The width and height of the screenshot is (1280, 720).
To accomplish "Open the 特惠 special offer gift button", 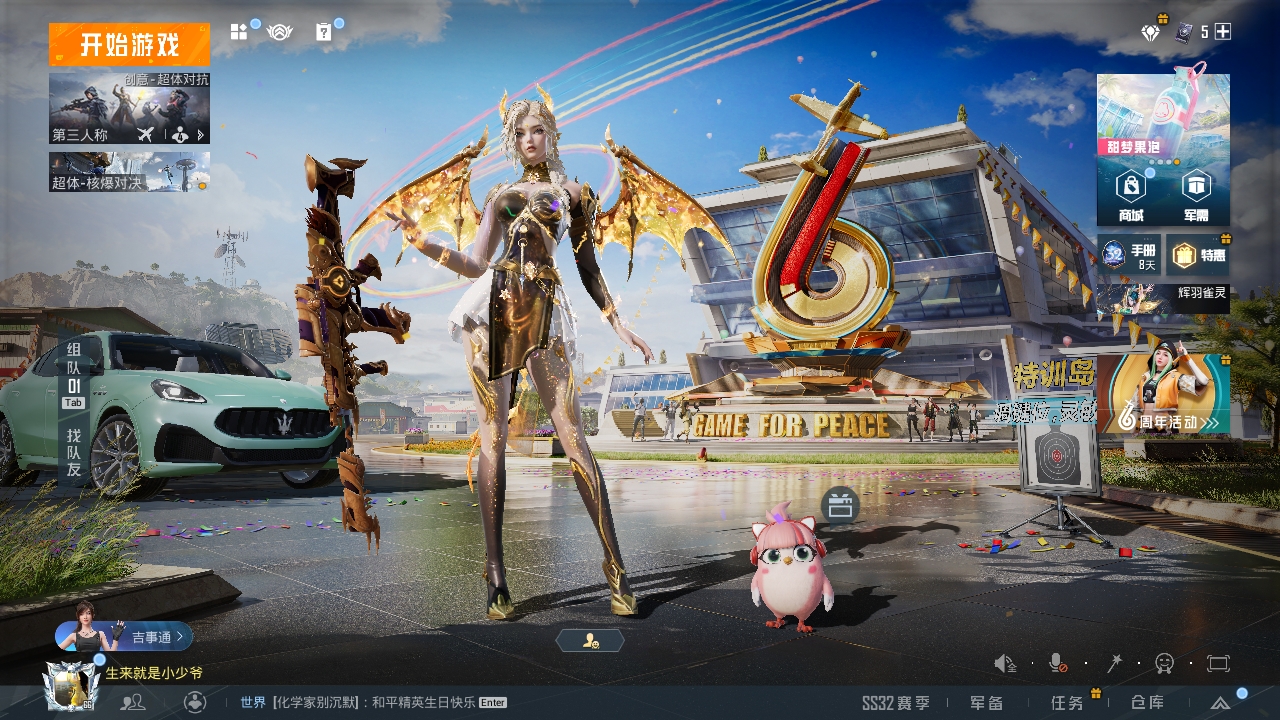I will (x=1198, y=256).
